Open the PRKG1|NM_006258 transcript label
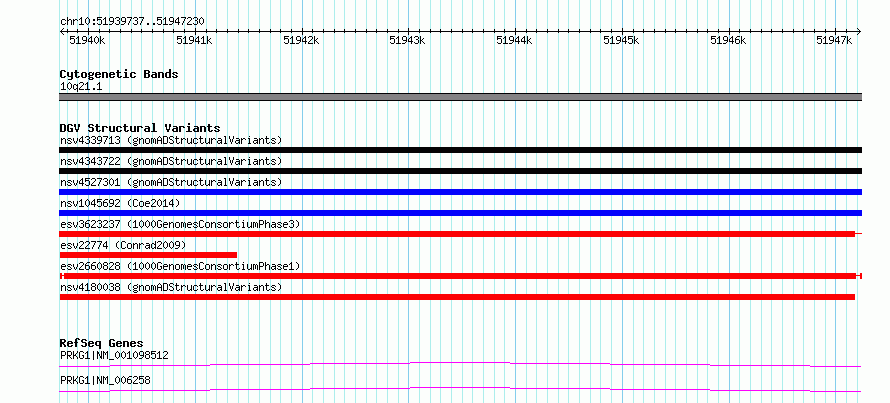 [106, 380]
